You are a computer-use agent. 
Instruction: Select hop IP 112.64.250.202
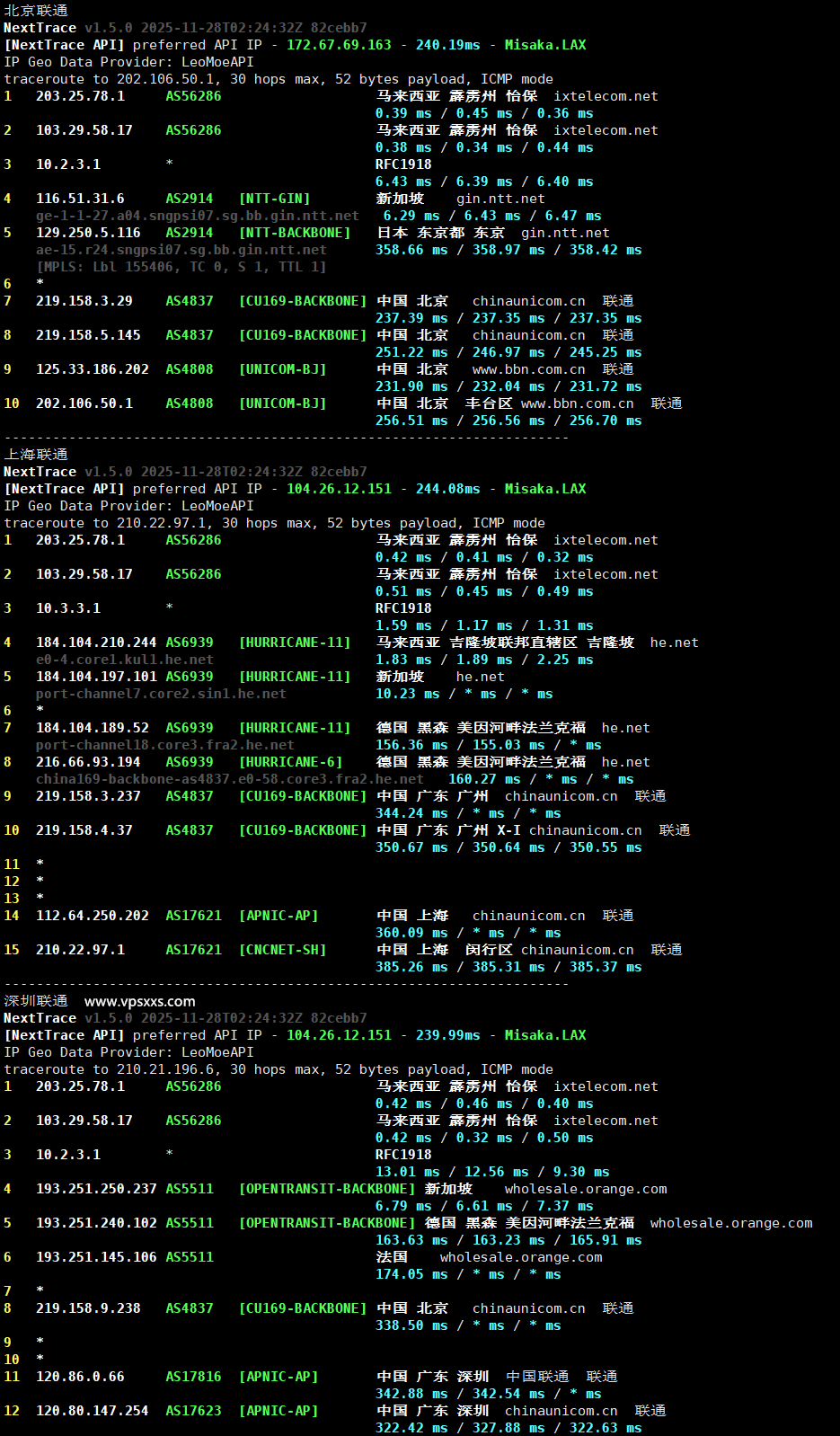point(92,916)
